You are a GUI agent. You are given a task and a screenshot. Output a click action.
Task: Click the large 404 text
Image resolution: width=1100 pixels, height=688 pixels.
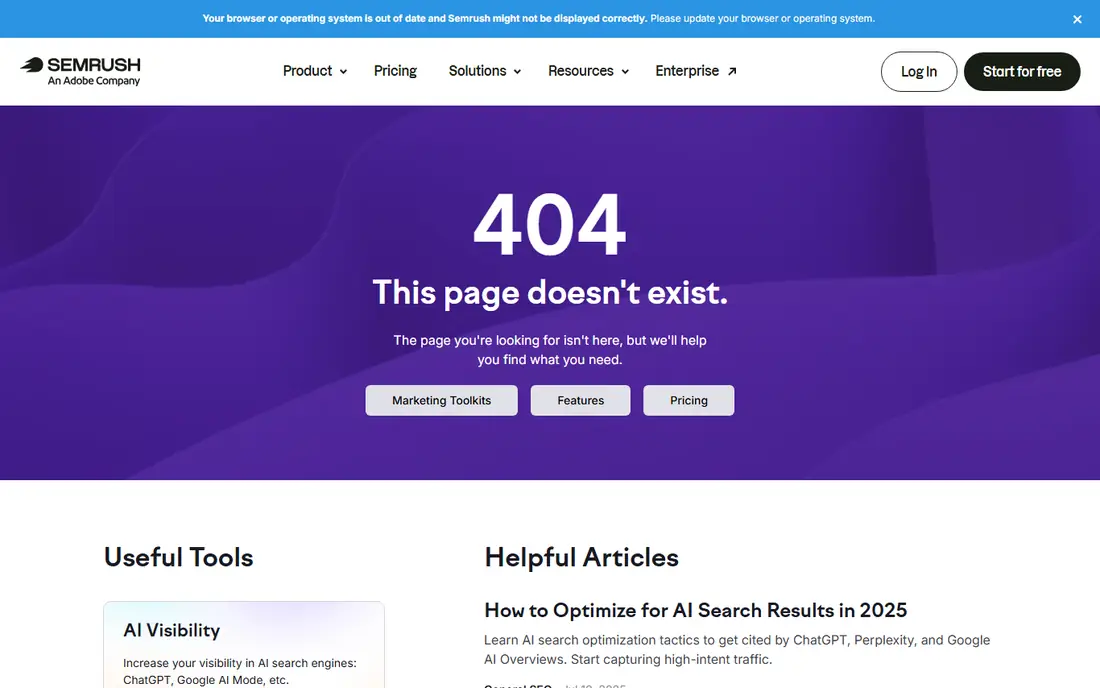[x=550, y=225]
